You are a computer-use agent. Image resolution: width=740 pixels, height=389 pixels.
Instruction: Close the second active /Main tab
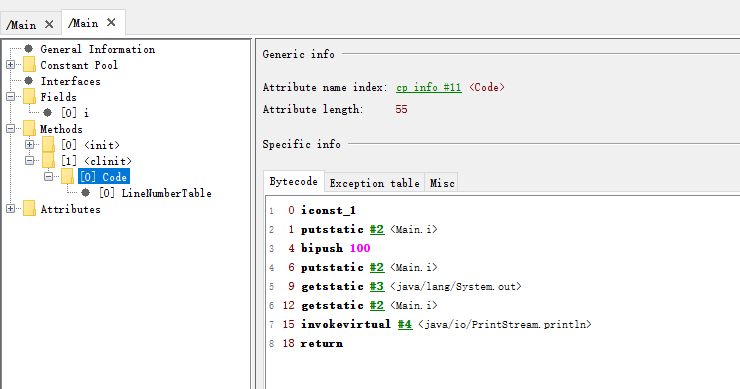[111, 23]
